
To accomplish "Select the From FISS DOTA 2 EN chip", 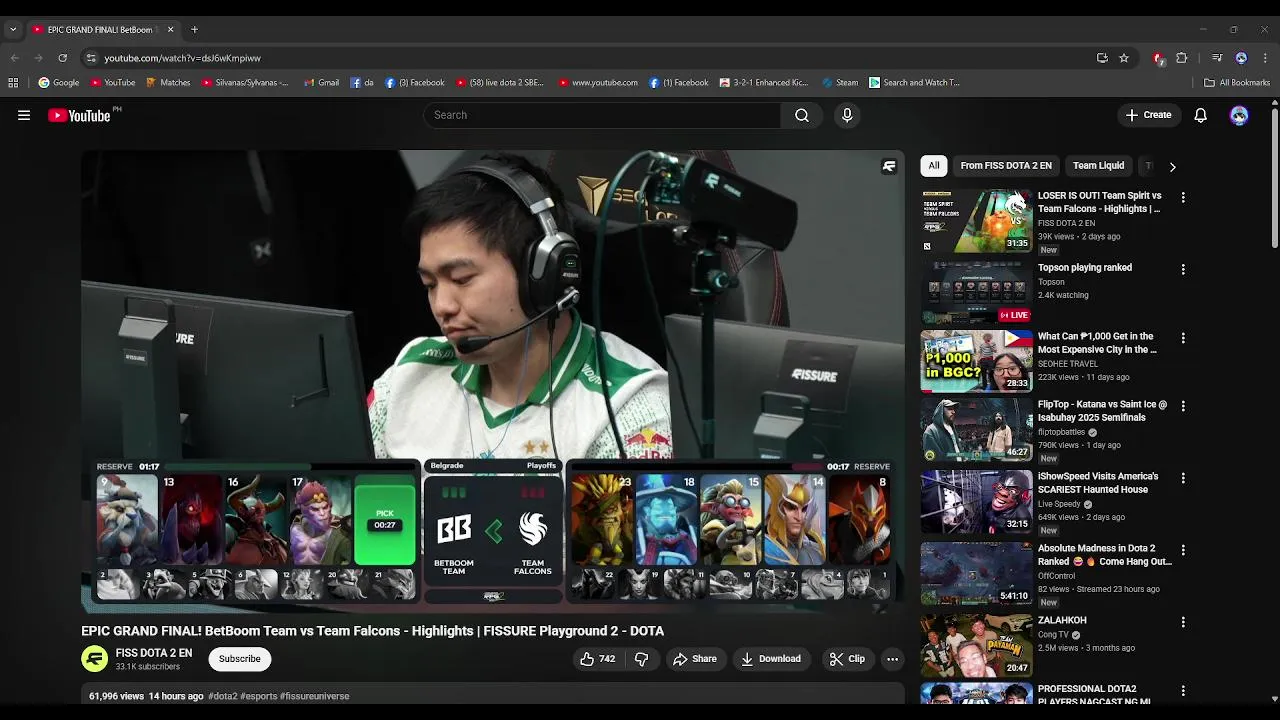I will point(1006,166).
